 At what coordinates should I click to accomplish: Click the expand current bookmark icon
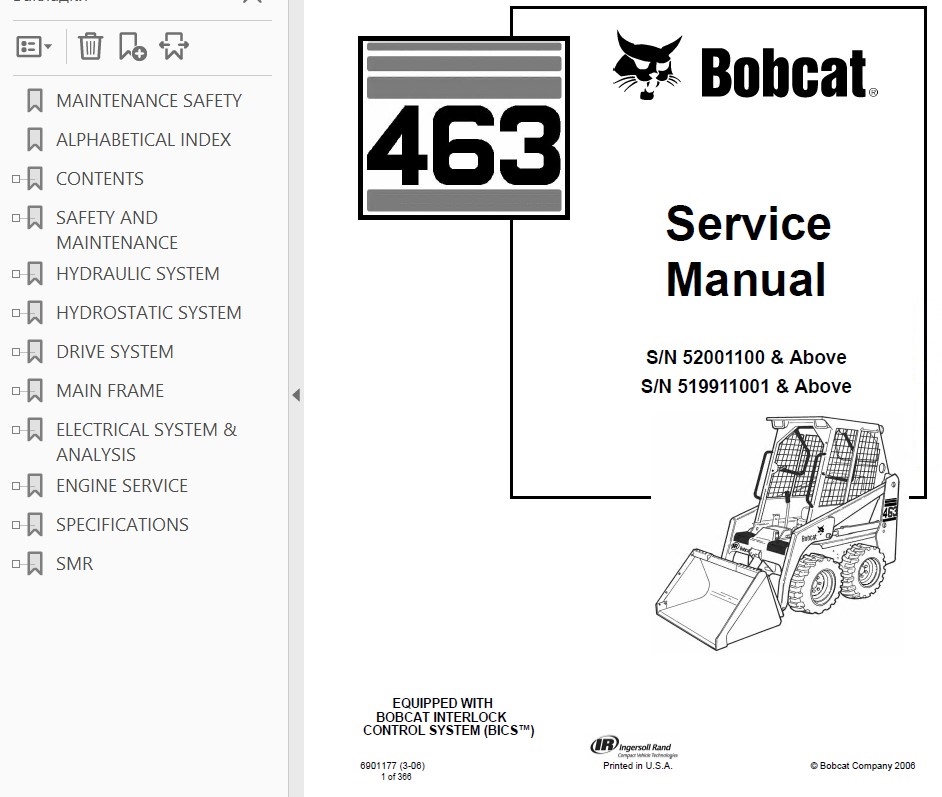174,46
